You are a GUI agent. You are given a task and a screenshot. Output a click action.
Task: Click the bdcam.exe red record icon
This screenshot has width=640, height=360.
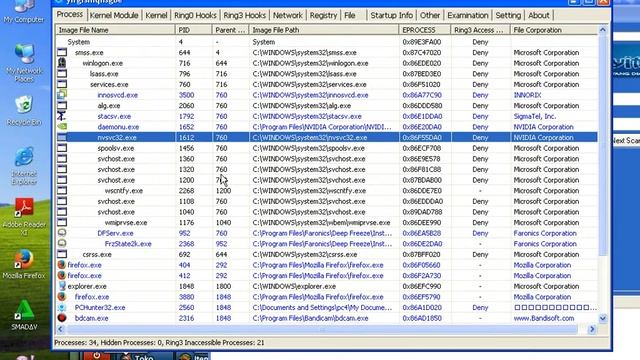62,318
